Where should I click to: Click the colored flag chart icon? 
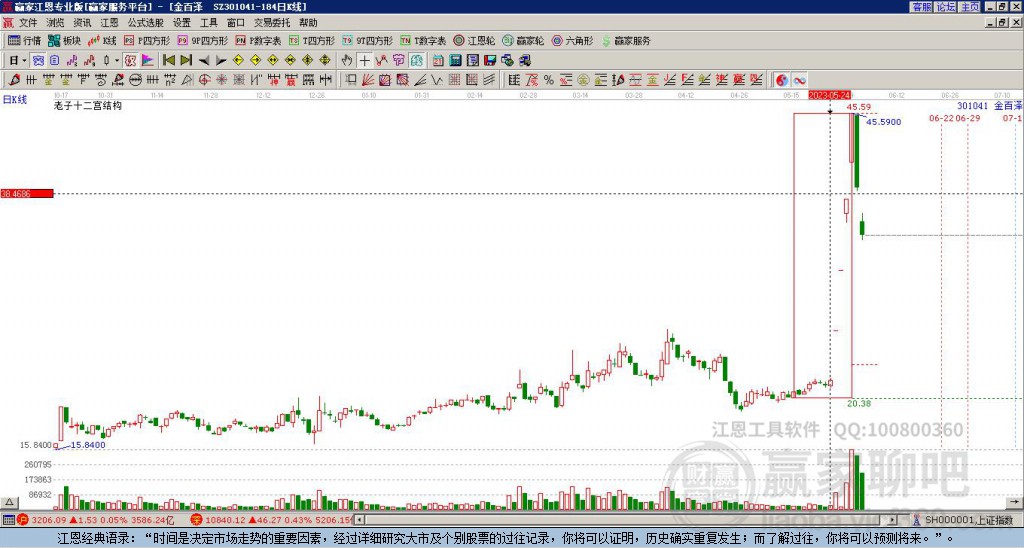(148, 61)
